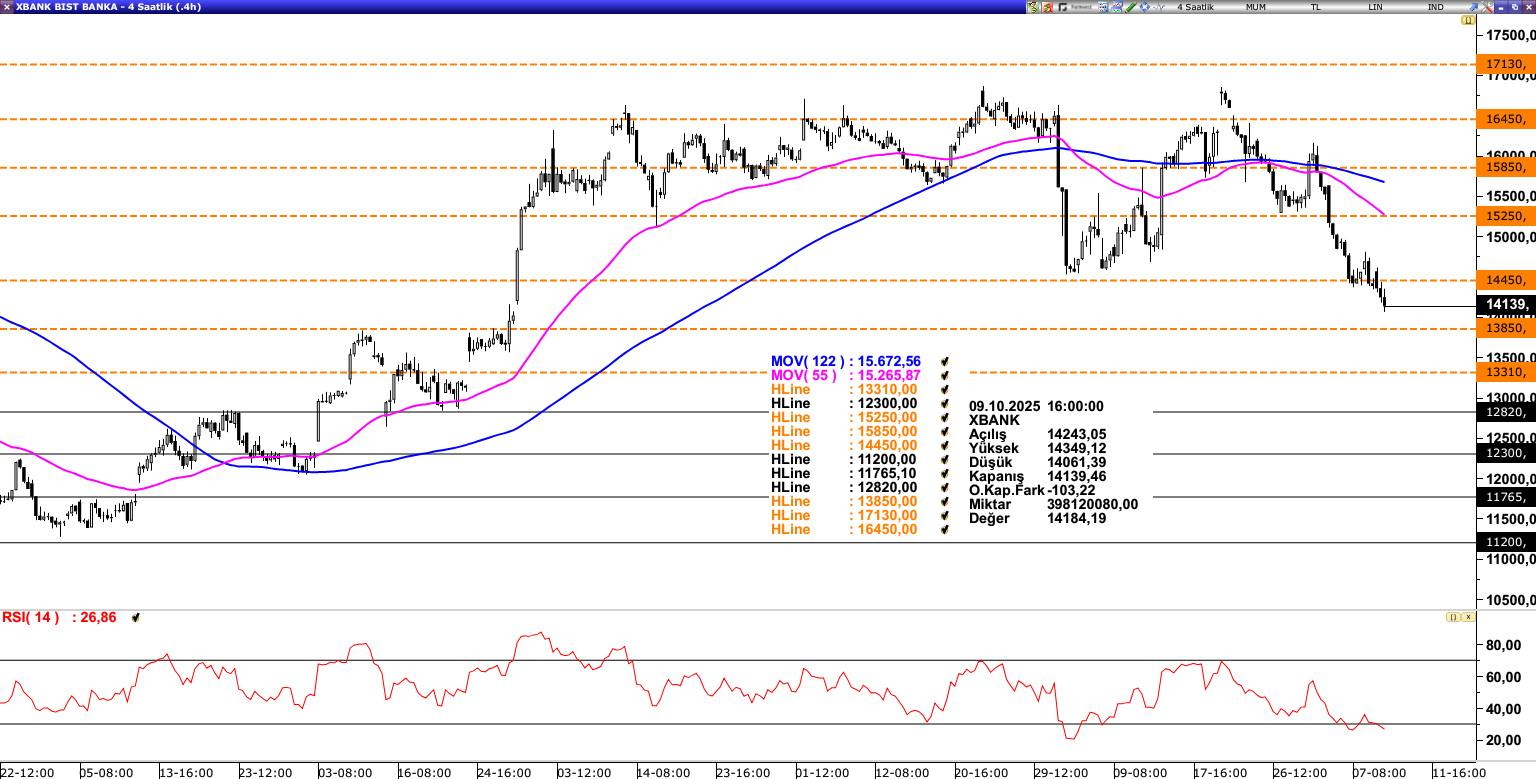Click the first yellow-green toolbar icon
The height and width of the screenshot is (779, 1536).
point(1034,7)
